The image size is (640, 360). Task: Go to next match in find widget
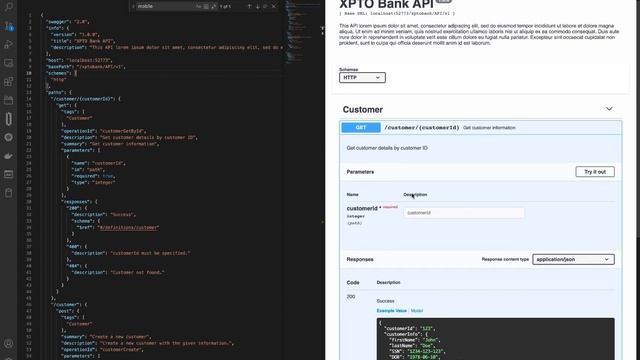258,7
